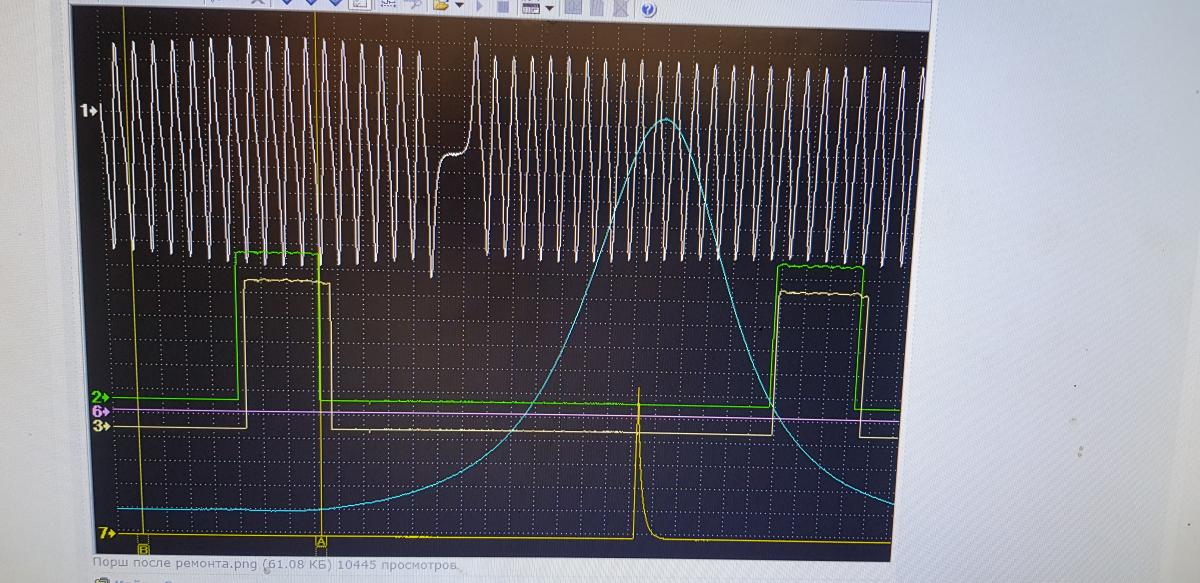Expand the dropdown arrow beside folder icon
This screenshot has width=1200, height=583.
459,6
